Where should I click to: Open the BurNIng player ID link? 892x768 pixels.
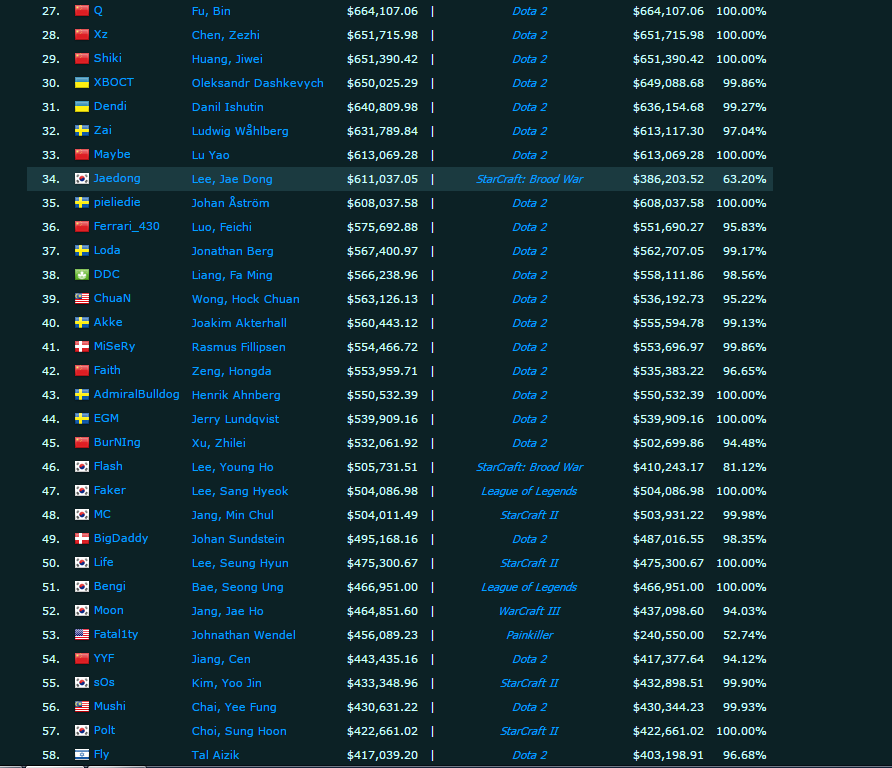coord(117,443)
